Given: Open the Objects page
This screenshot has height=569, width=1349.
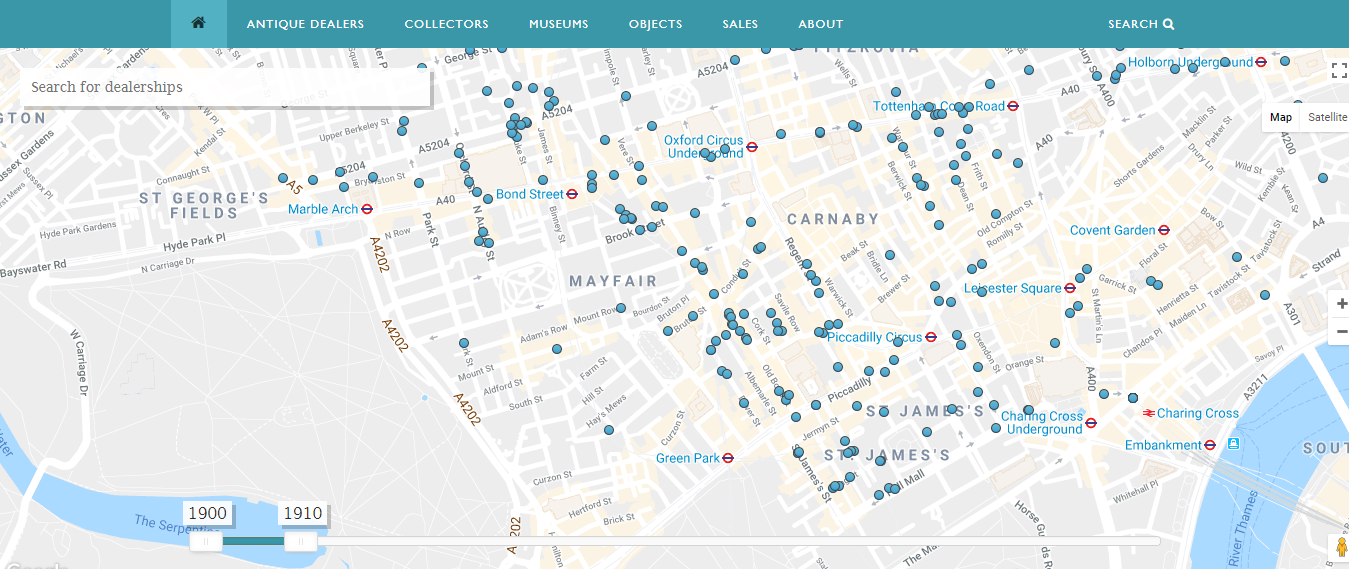Looking at the screenshot, I should pyautogui.click(x=655, y=24).
